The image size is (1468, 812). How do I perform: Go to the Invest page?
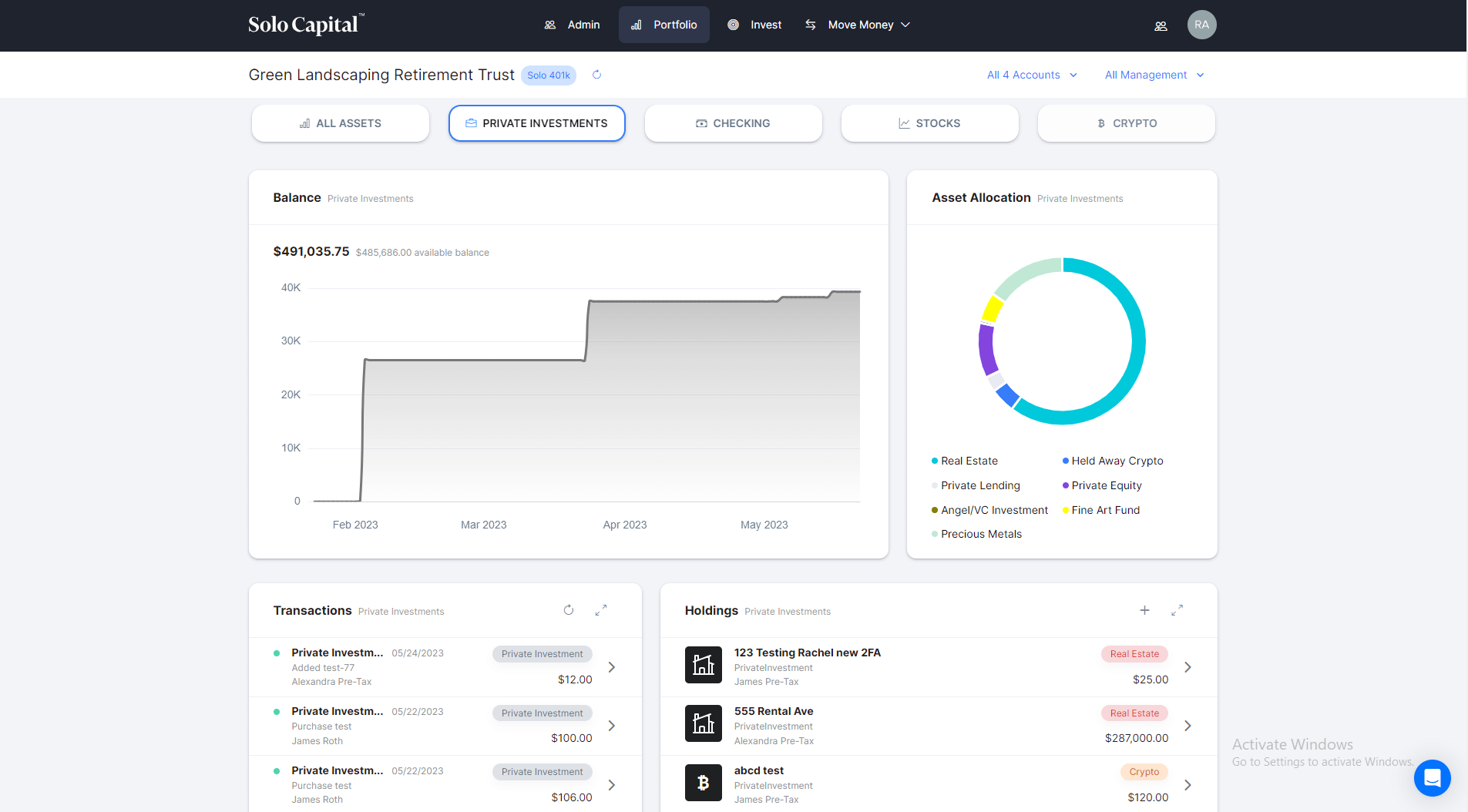(x=755, y=25)
